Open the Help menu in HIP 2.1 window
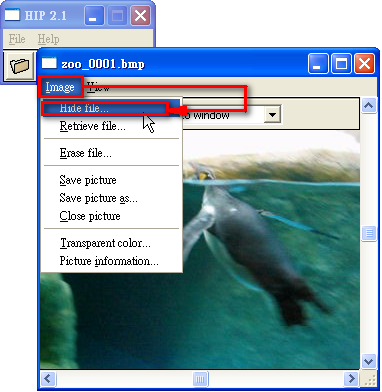Viewport: 382px width, 392px height. click(48, 39)
